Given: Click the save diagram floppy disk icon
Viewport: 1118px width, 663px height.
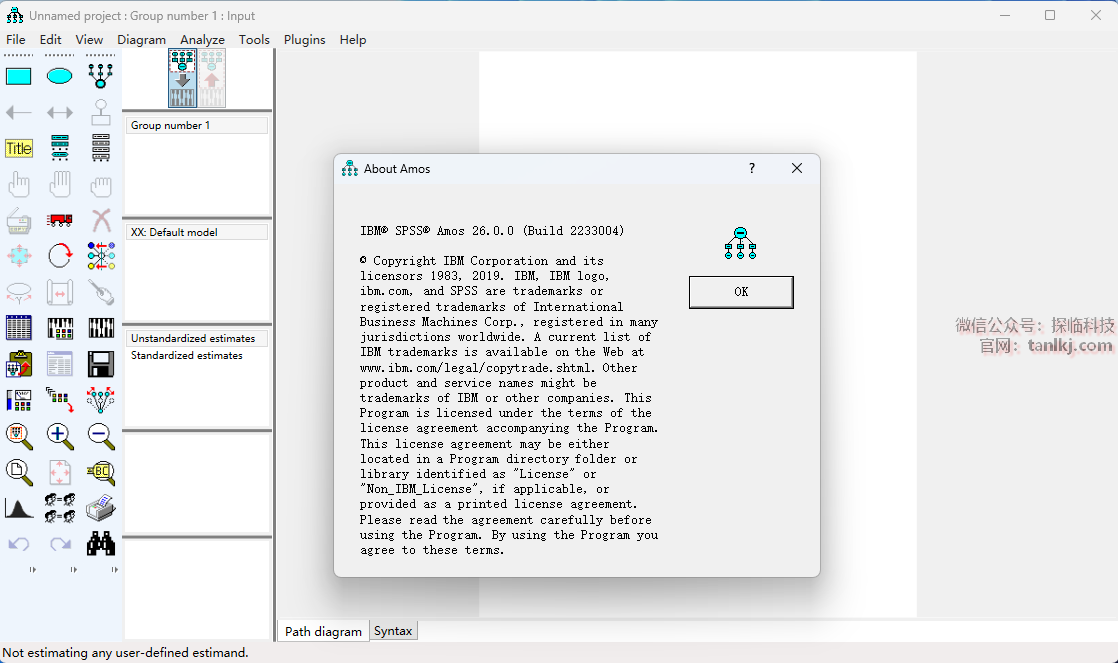Looking at the screenshot, I should click(x=100, y=363).
